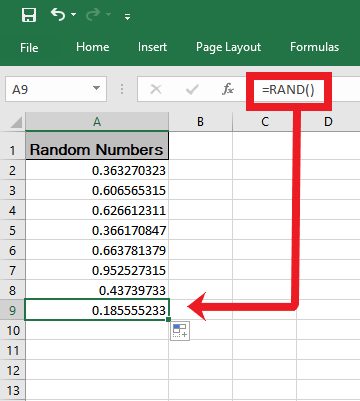Switch to the Insert tab
360x401 pixels.
152,47
